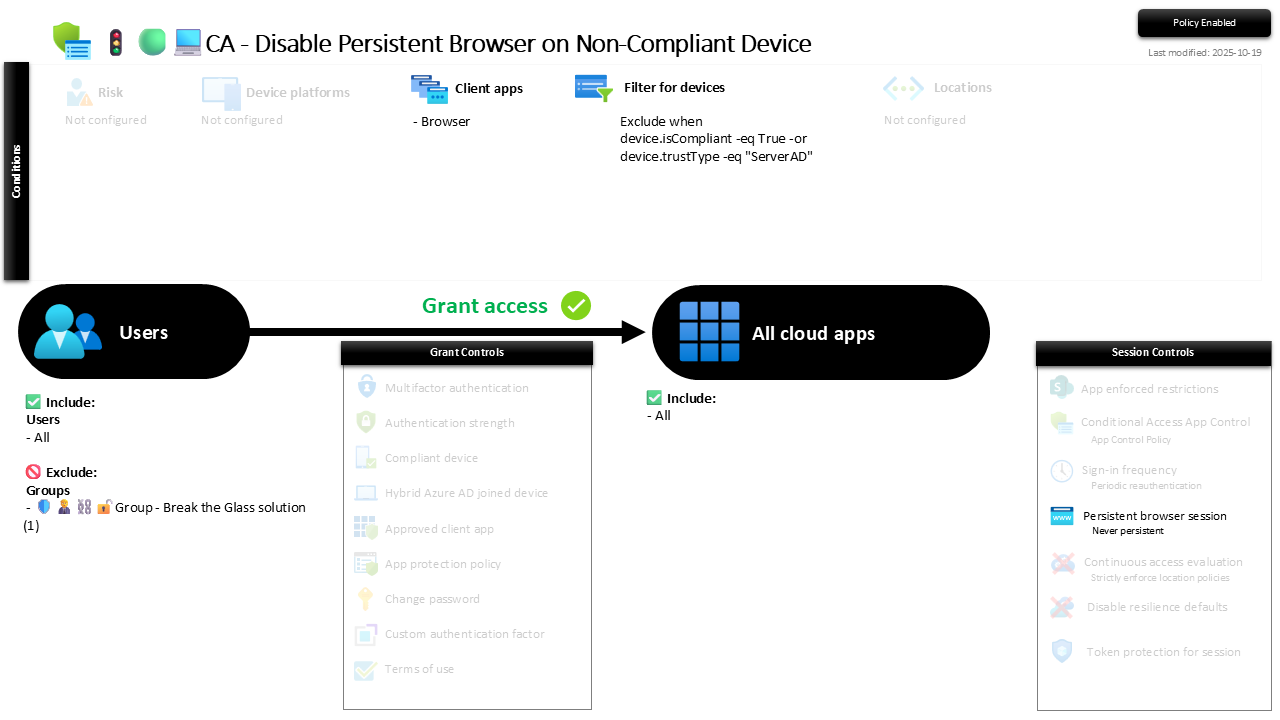Click the red Exclude symbol under Users
The image size is (1280, 720).
coord(34,472)
